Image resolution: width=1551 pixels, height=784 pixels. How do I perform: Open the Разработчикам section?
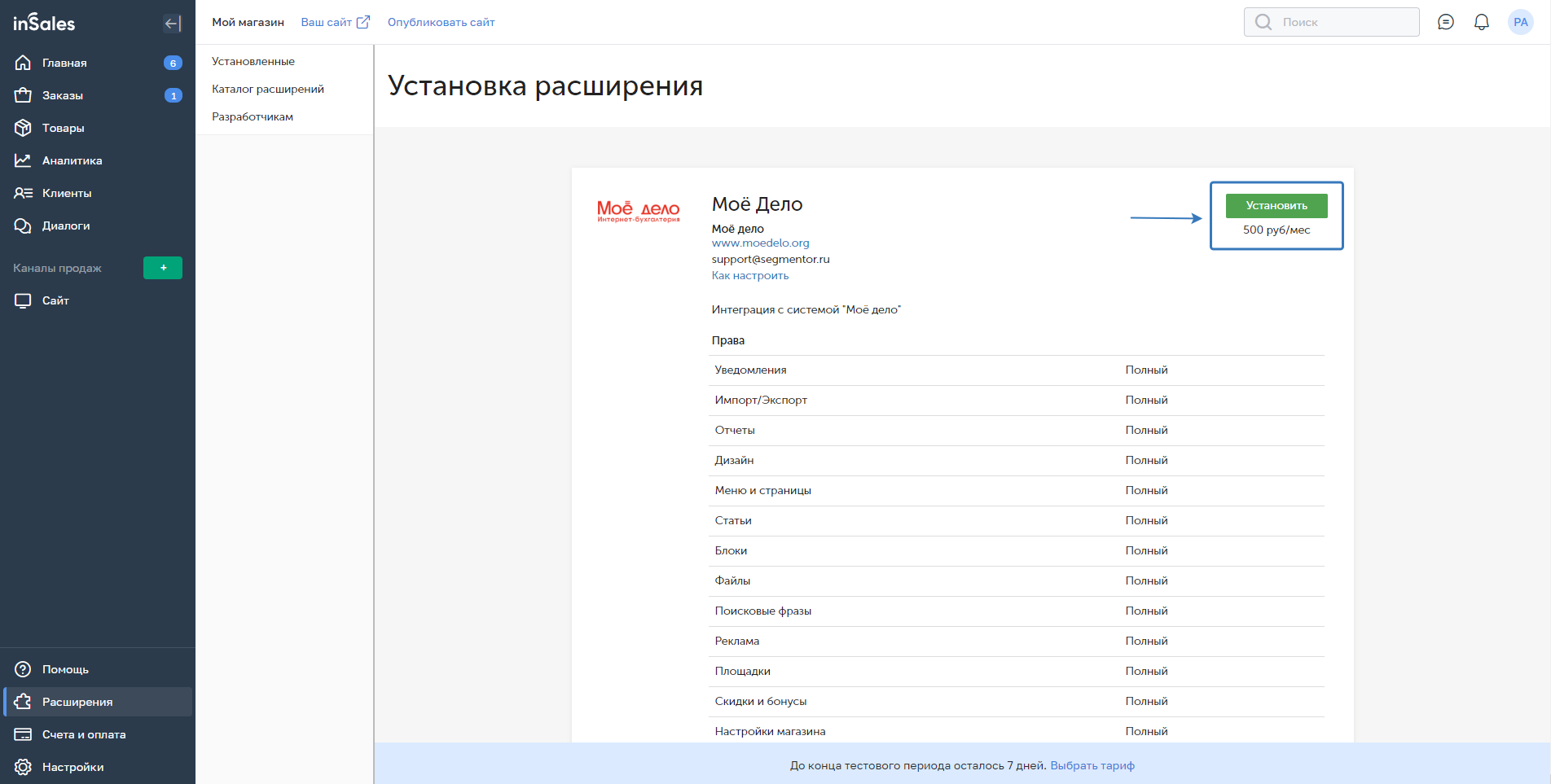coord(253,116)
